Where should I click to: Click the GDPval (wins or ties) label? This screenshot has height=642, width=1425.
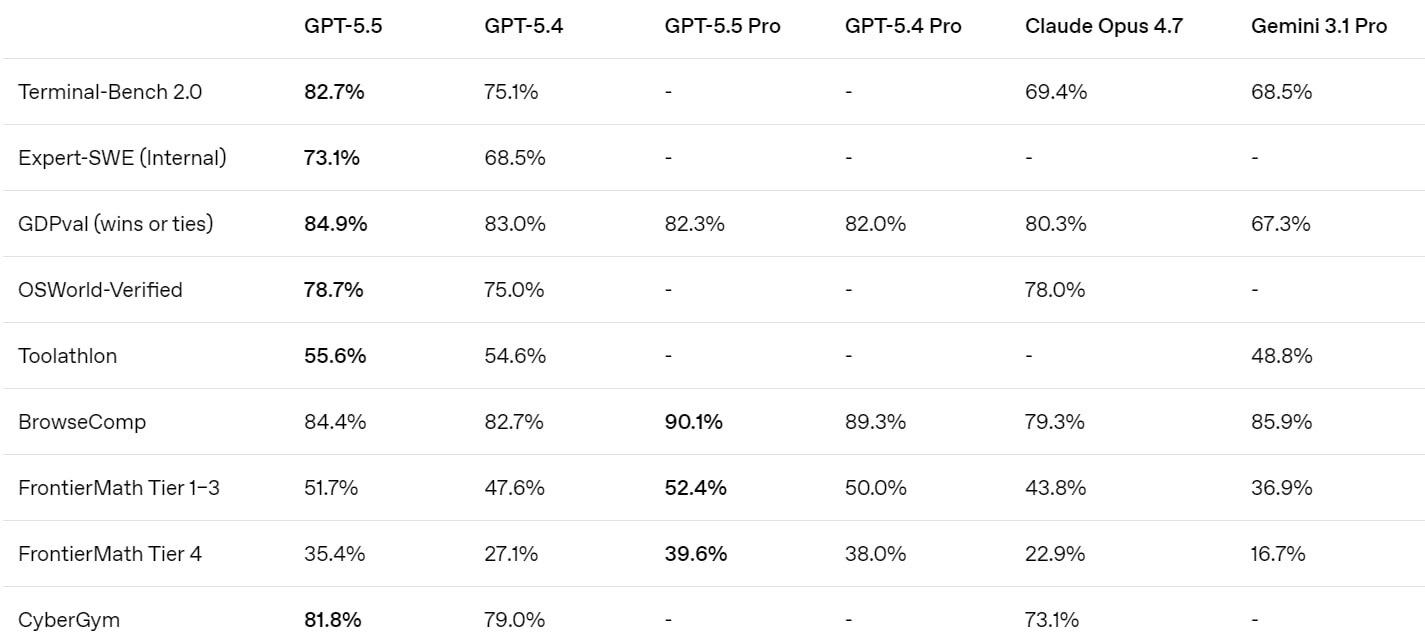116,224
